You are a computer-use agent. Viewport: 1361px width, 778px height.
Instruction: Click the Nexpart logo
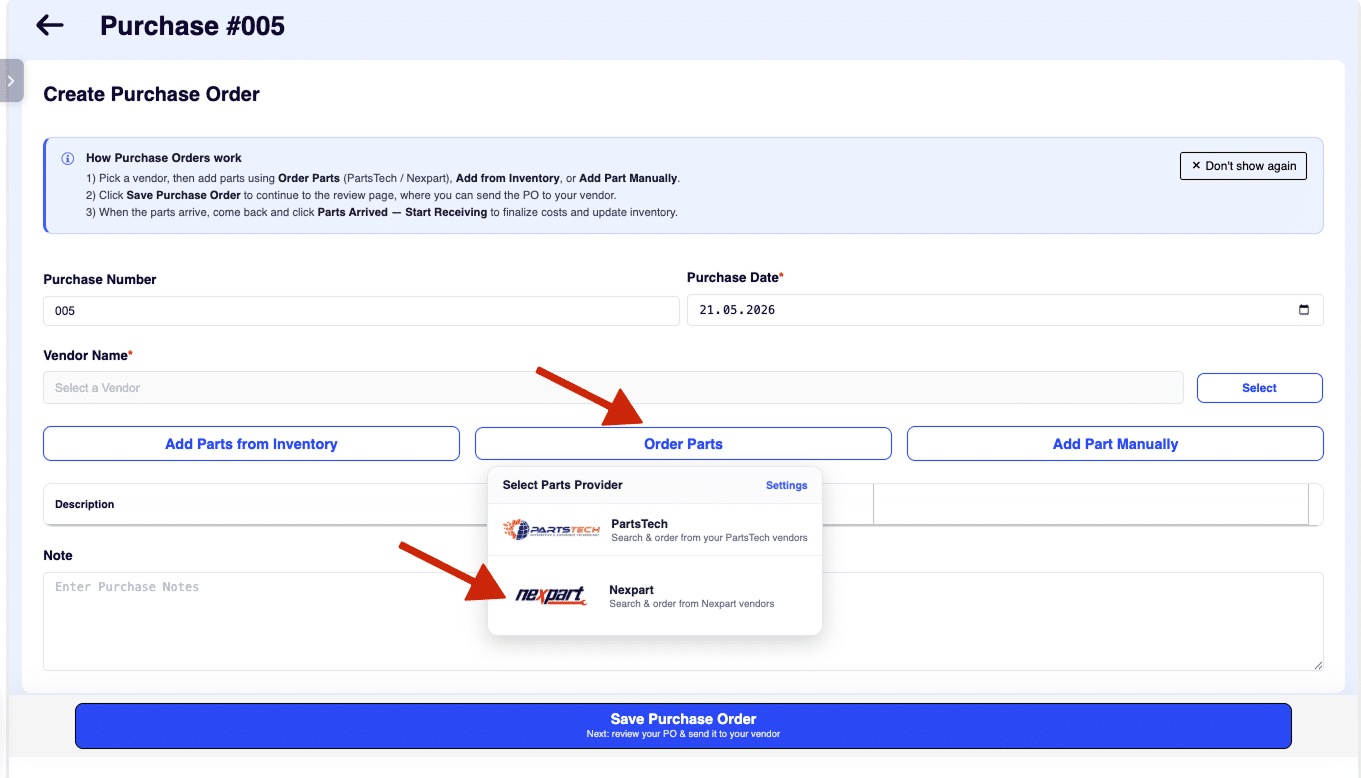coord(551,596)
